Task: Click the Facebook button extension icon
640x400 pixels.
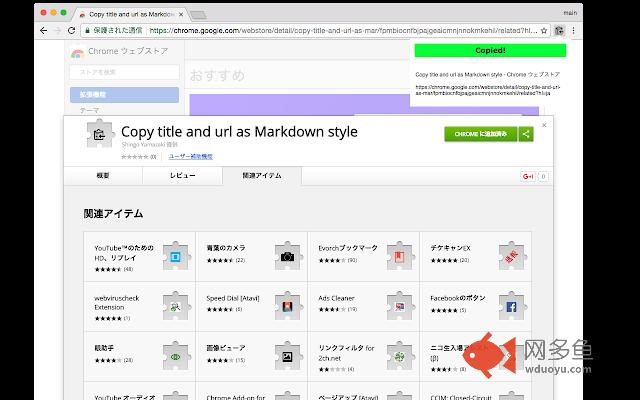Action: (x=512, y=306)
